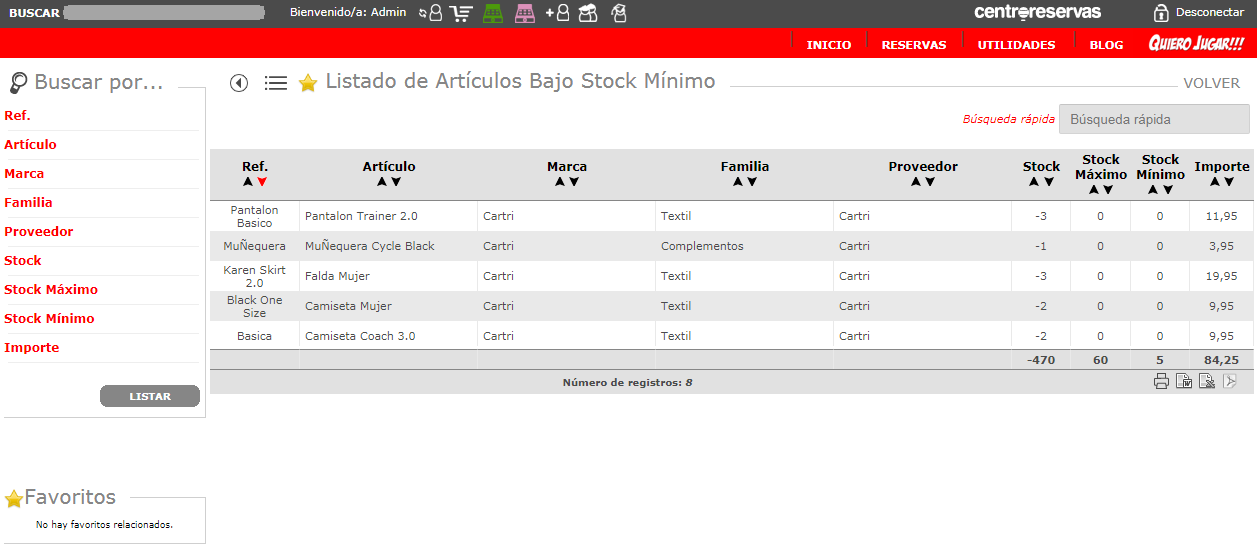Click the circled back arrow icon
1257x560 pixels.
[239, 83]
